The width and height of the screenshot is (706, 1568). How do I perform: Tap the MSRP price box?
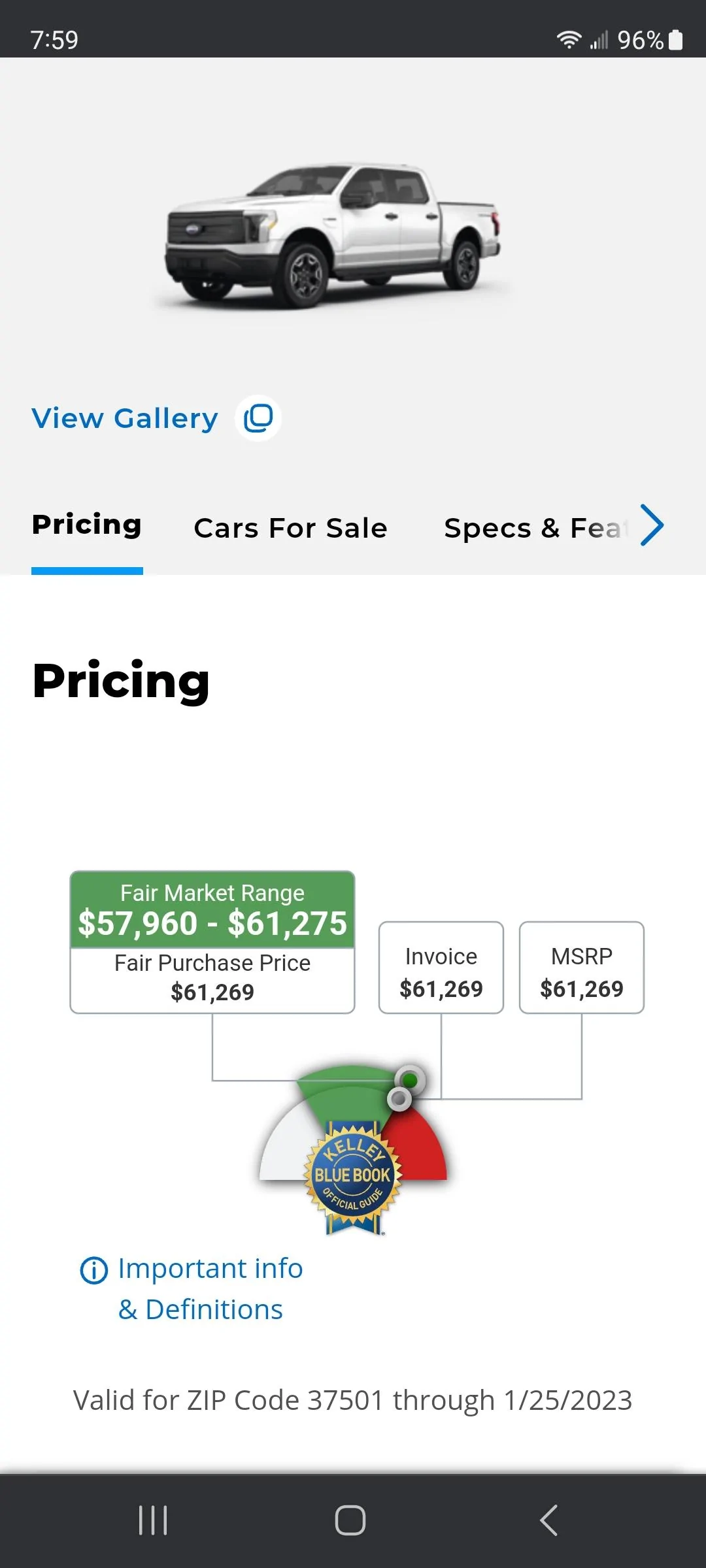pos(582,968)
